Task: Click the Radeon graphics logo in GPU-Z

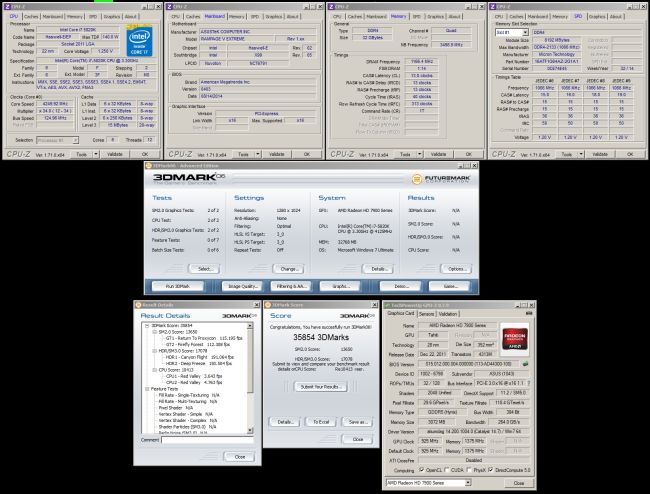Action: coord(515,339)
